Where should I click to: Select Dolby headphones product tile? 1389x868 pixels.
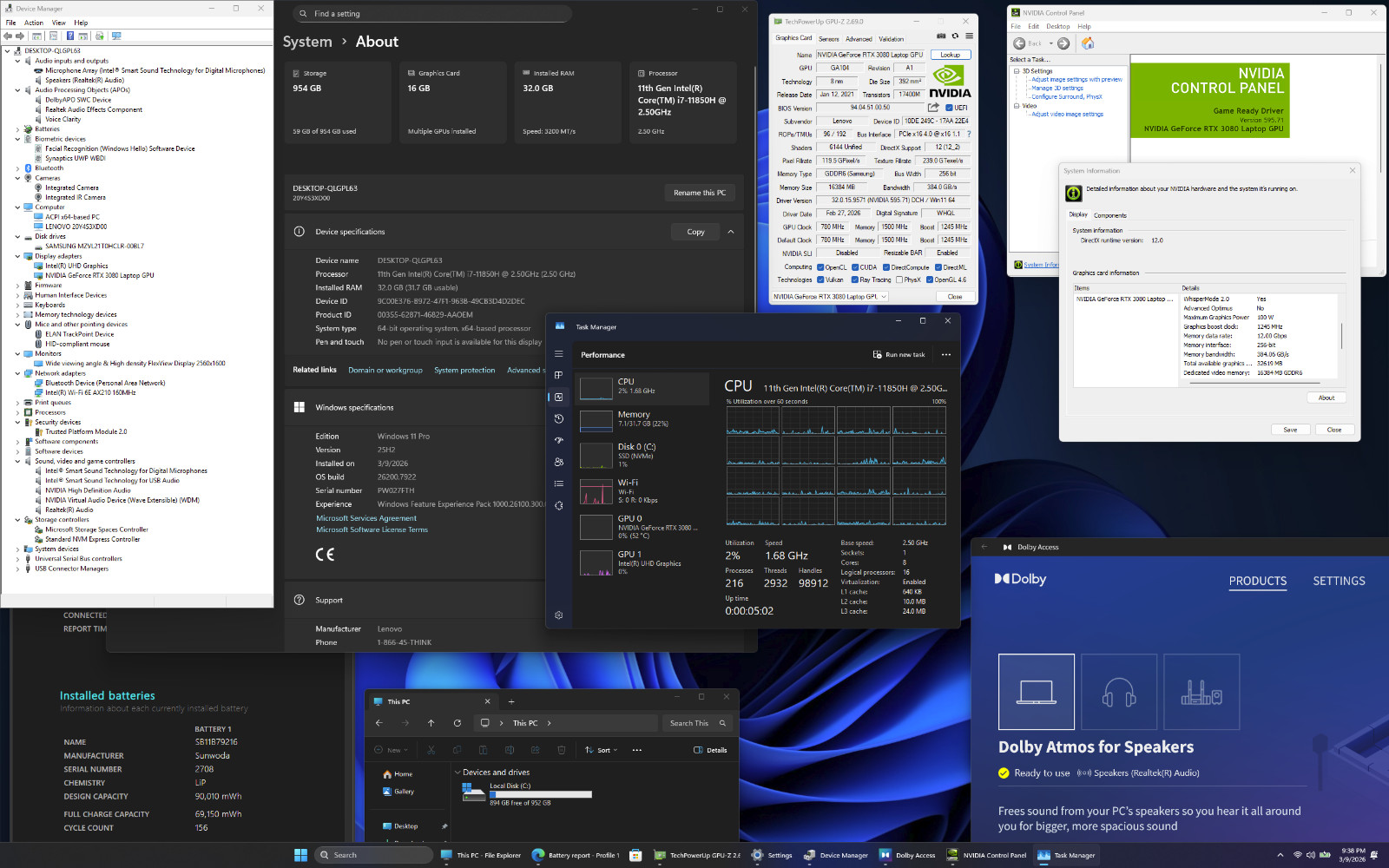1119,692
